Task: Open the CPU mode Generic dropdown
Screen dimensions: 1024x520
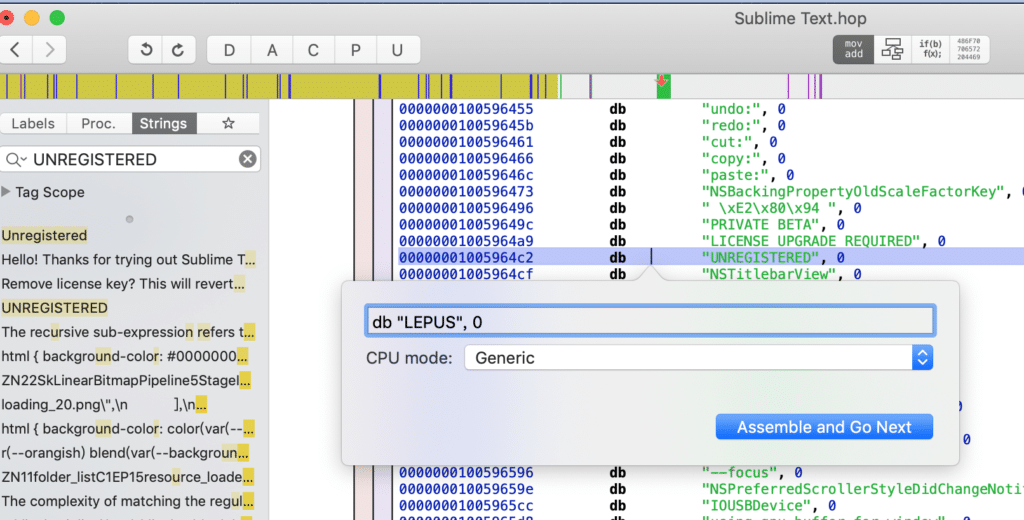Action: tap(698, 357)
